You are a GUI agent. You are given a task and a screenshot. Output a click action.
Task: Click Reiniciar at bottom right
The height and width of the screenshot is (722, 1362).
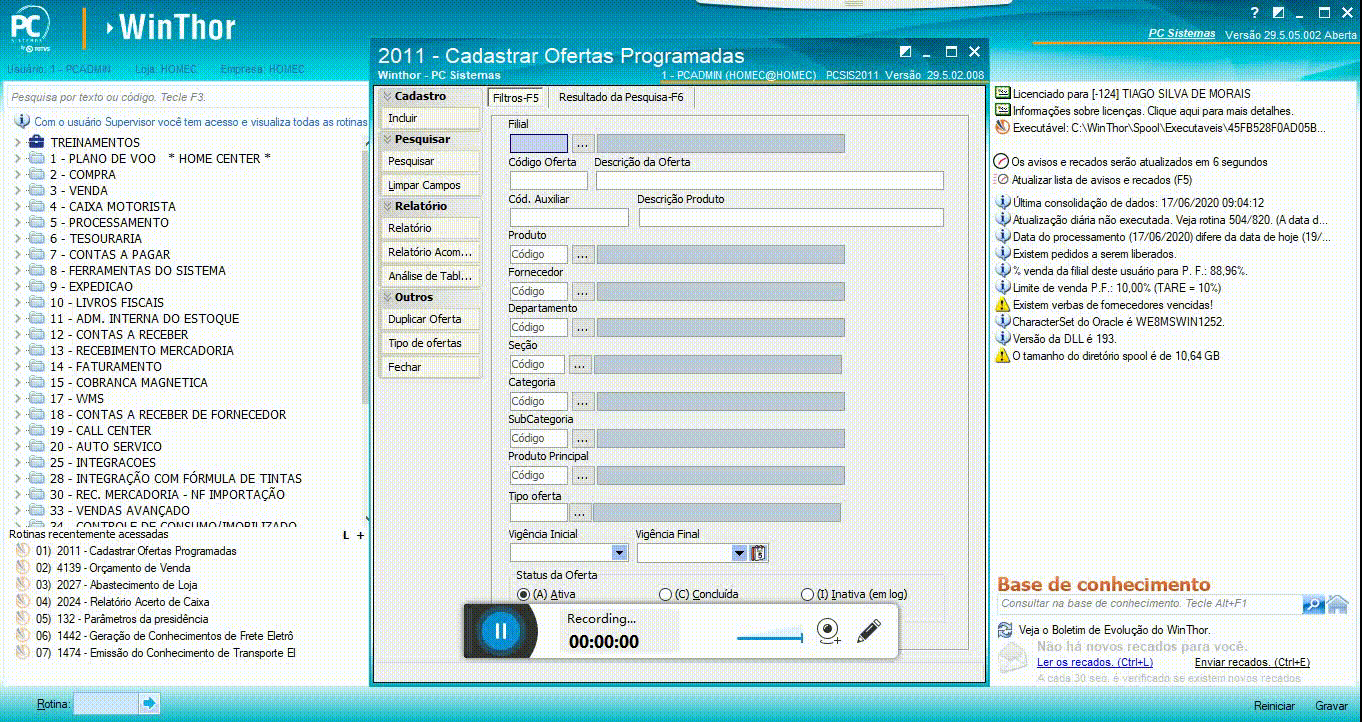[x=1274, y=705]
